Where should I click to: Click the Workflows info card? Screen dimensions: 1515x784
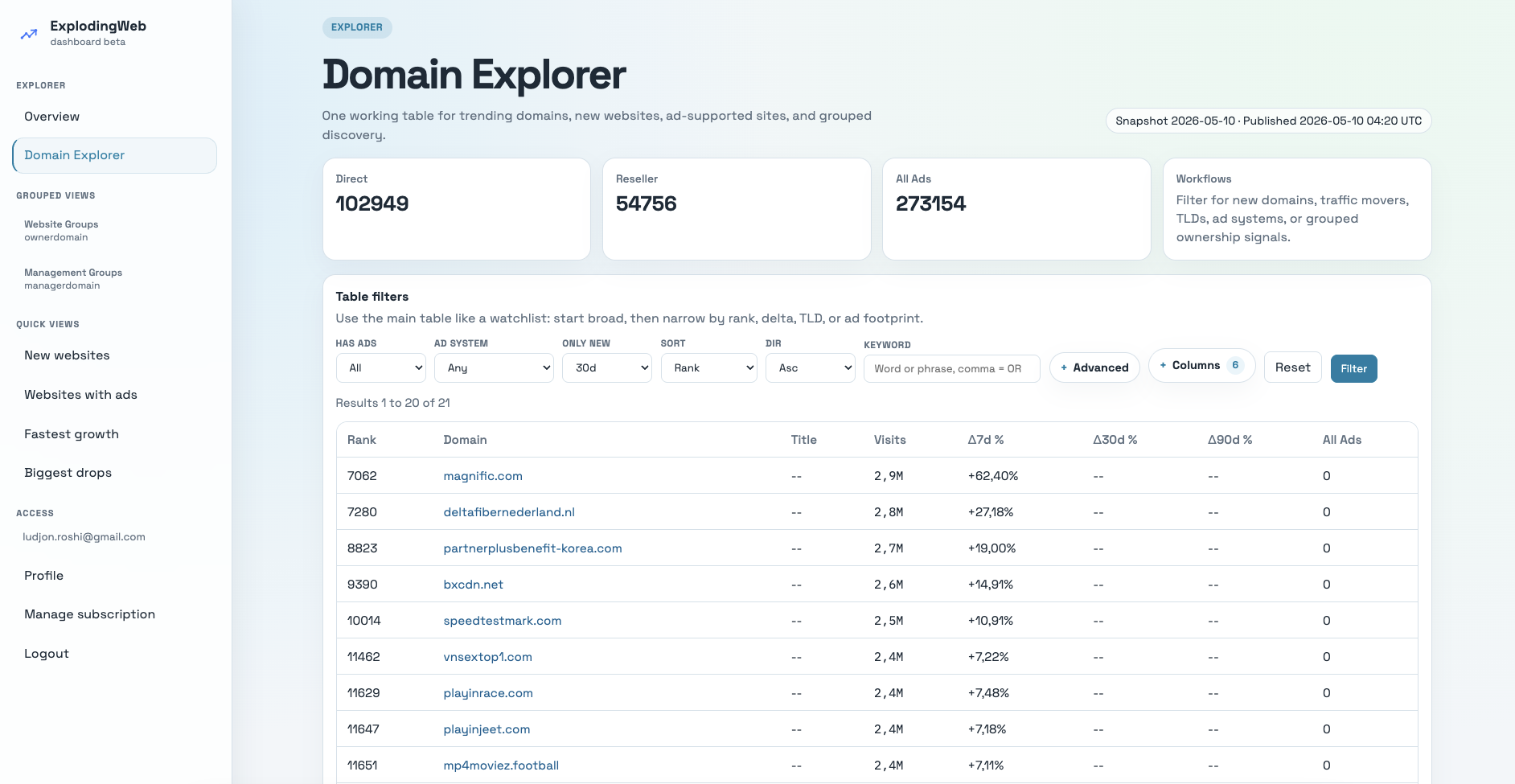[1297, 209]
